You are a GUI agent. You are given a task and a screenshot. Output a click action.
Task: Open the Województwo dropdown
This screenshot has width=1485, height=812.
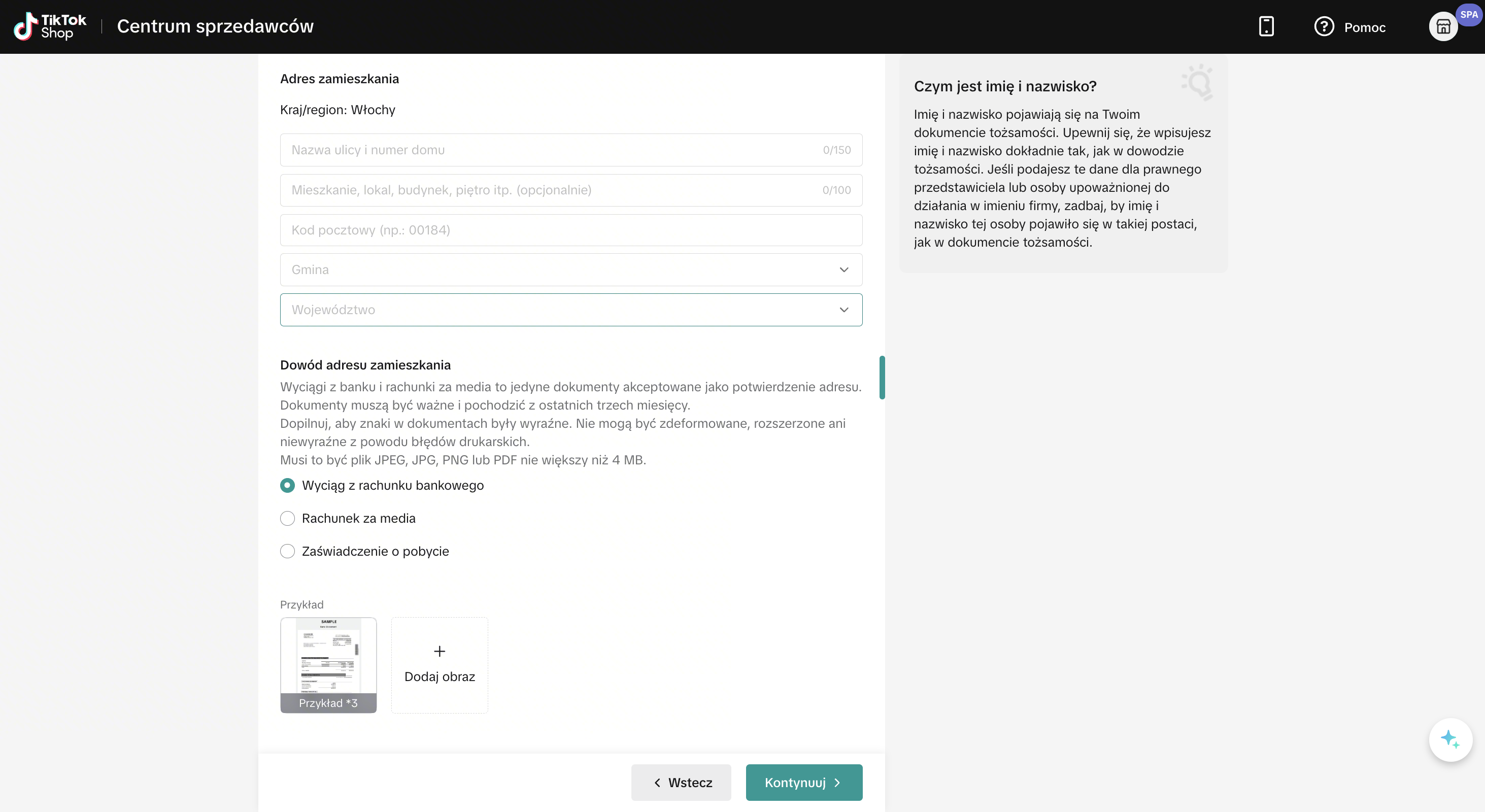click(571, 310)
